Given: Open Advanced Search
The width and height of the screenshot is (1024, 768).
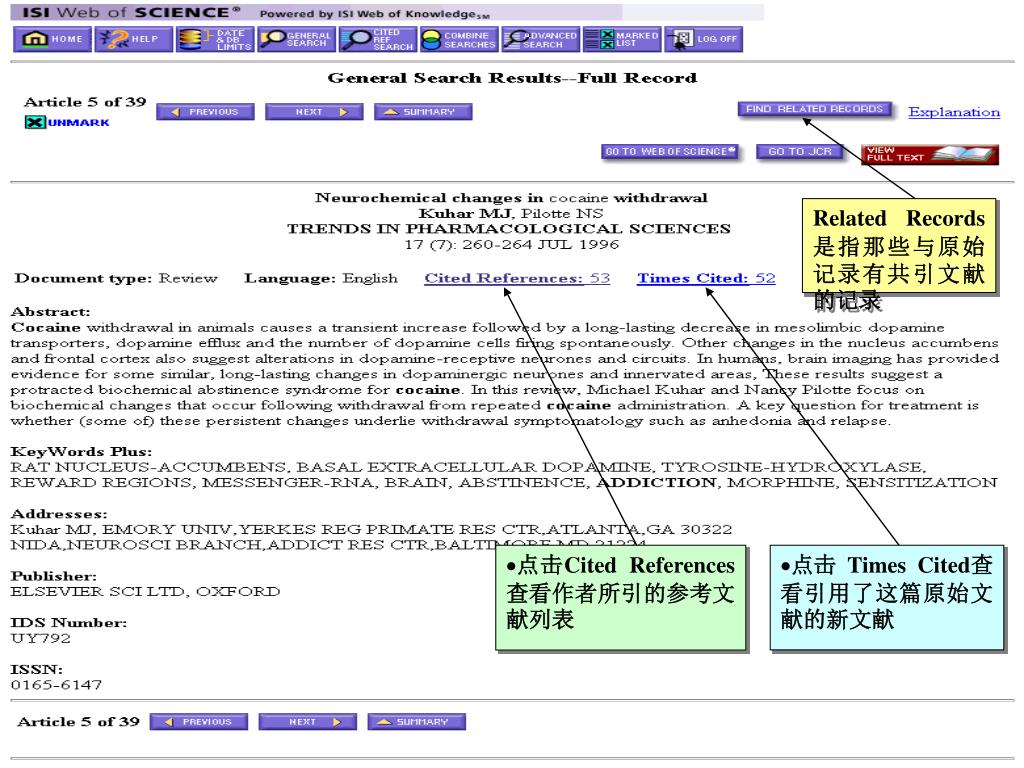Looking at the screenshot, I should click(541, 39).
